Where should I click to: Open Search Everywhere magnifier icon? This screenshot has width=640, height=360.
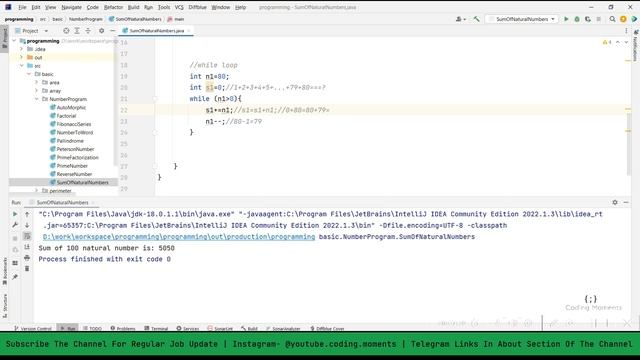pos(612,19)
